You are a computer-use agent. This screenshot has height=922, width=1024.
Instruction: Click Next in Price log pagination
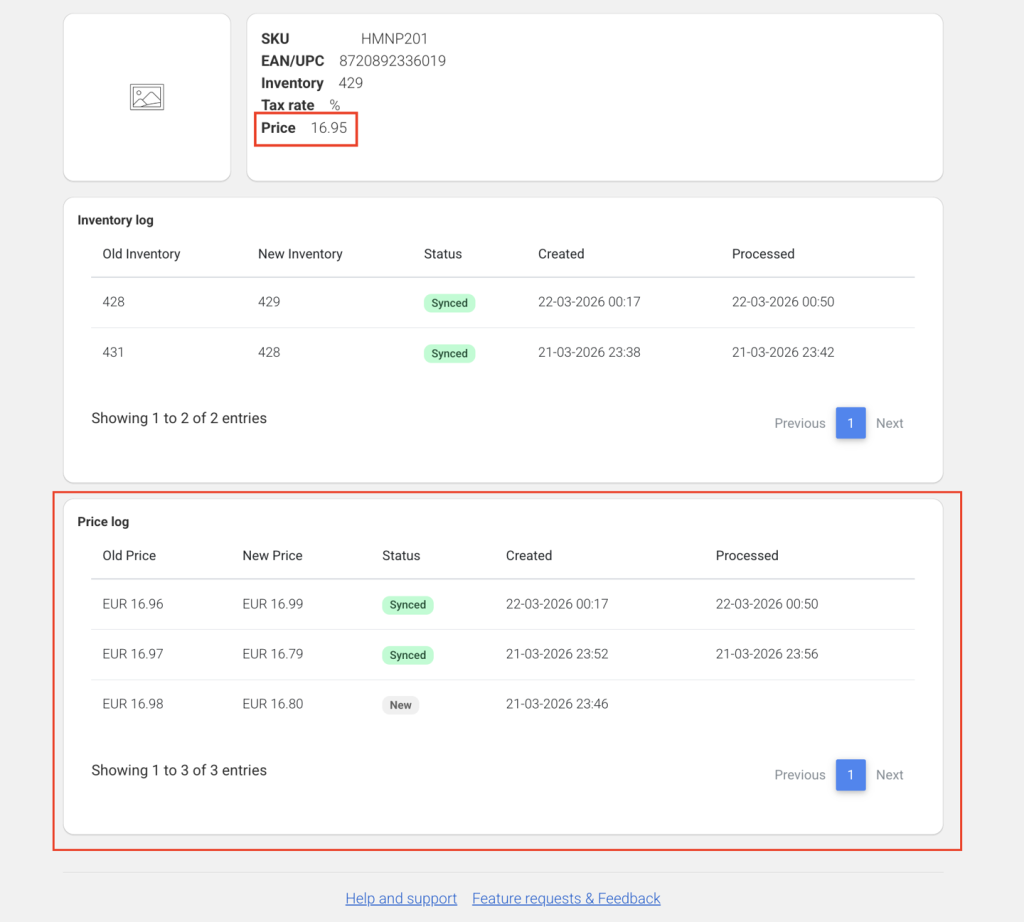pyautogui.click(x=889, y=775)
